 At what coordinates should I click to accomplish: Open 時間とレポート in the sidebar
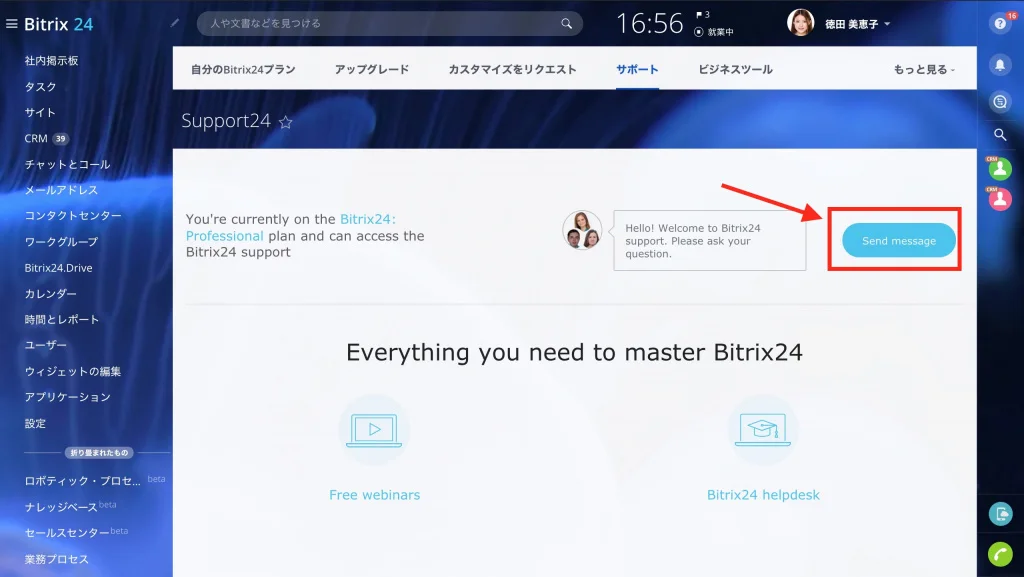click(x=61, y=319)
